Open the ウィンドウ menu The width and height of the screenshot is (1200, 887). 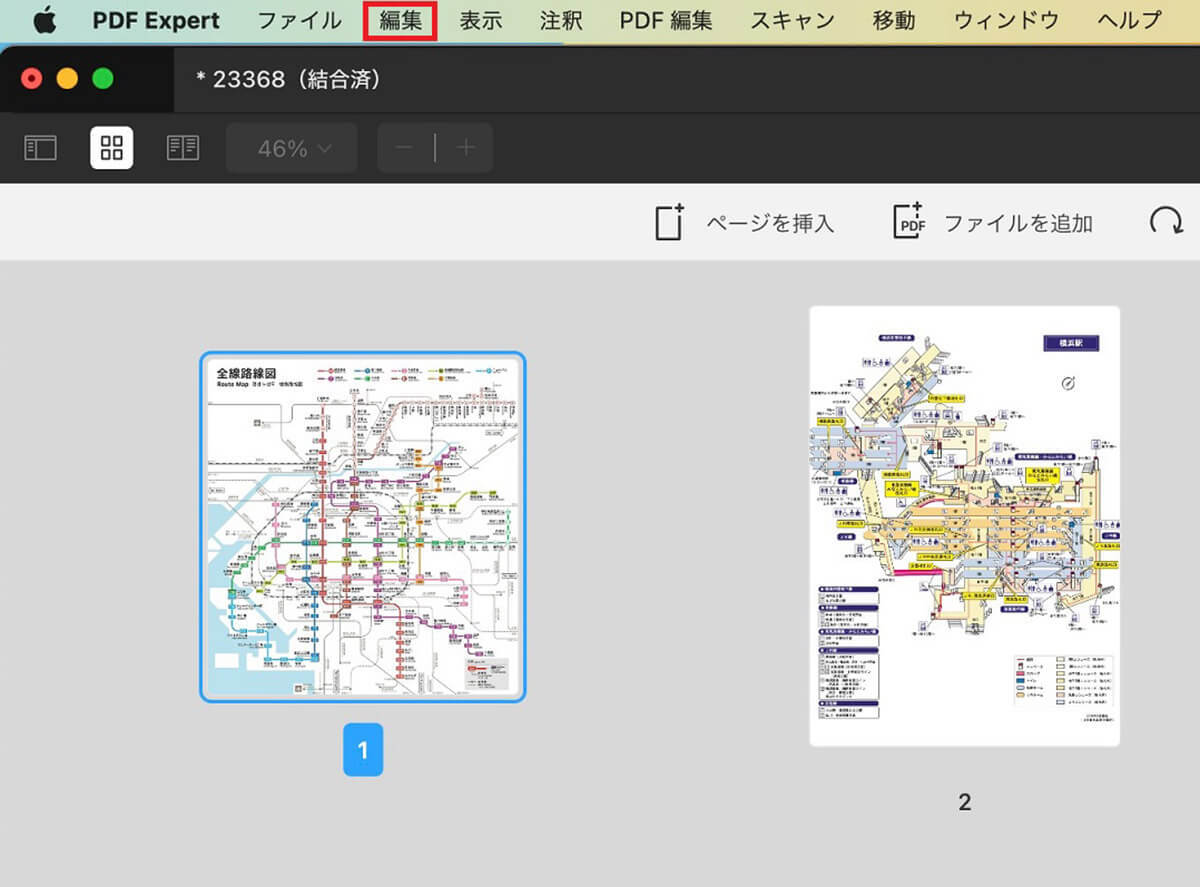[1006, 20]
